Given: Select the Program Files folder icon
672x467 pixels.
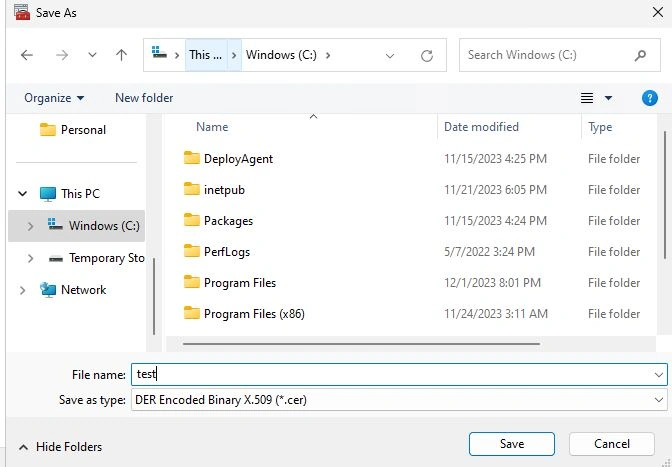Looking at the screenshot, I should [x=192, y=282].
